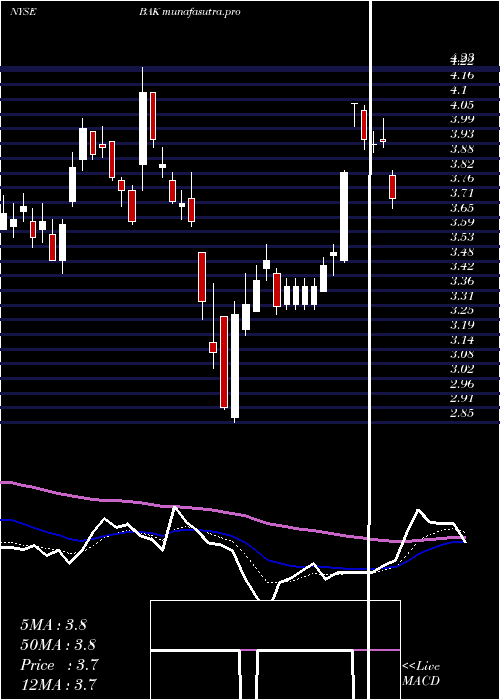Click the 2.96 price axis label
This screenshot has height=700, width=500.
[x=462, y=384]
